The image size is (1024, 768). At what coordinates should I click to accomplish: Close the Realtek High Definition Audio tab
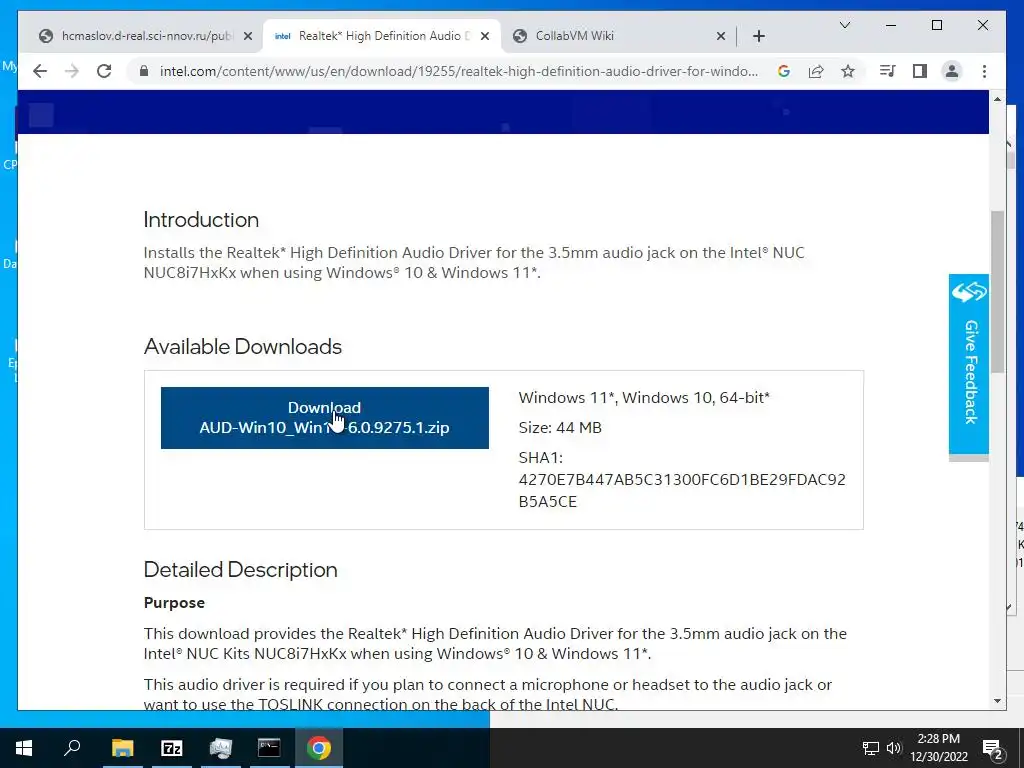tap(485, 37)
